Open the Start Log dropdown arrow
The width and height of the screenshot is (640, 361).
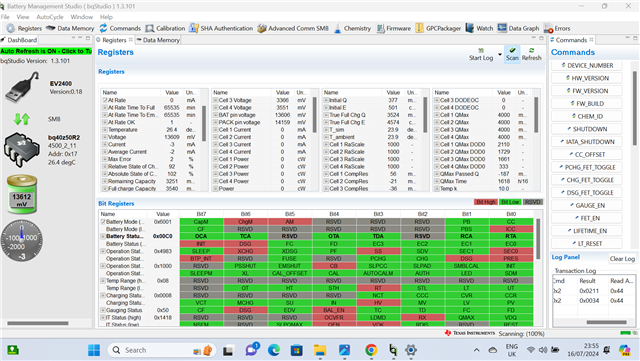click(500, 54)
